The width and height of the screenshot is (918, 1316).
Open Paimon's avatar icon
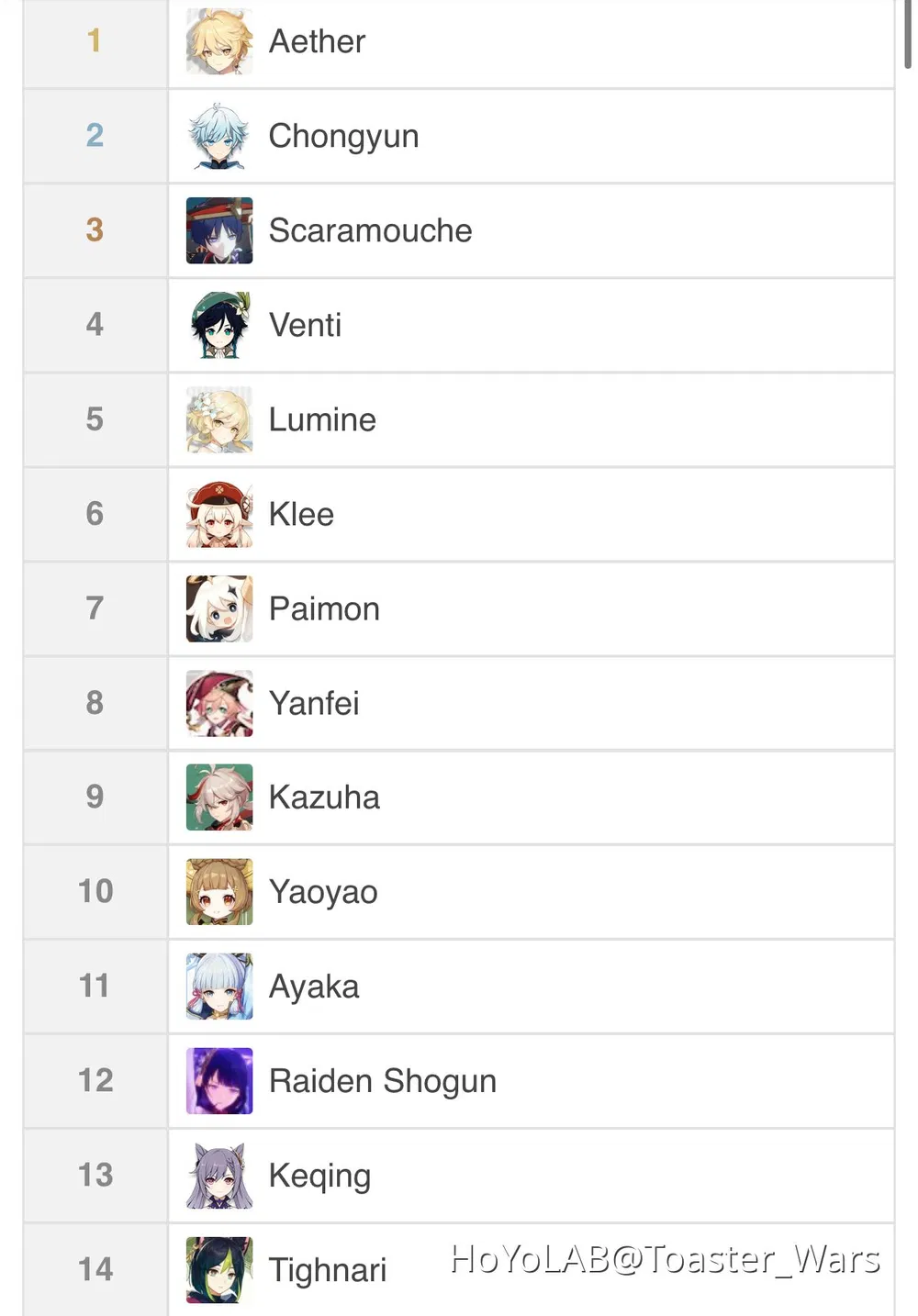(x=219, y=608)
